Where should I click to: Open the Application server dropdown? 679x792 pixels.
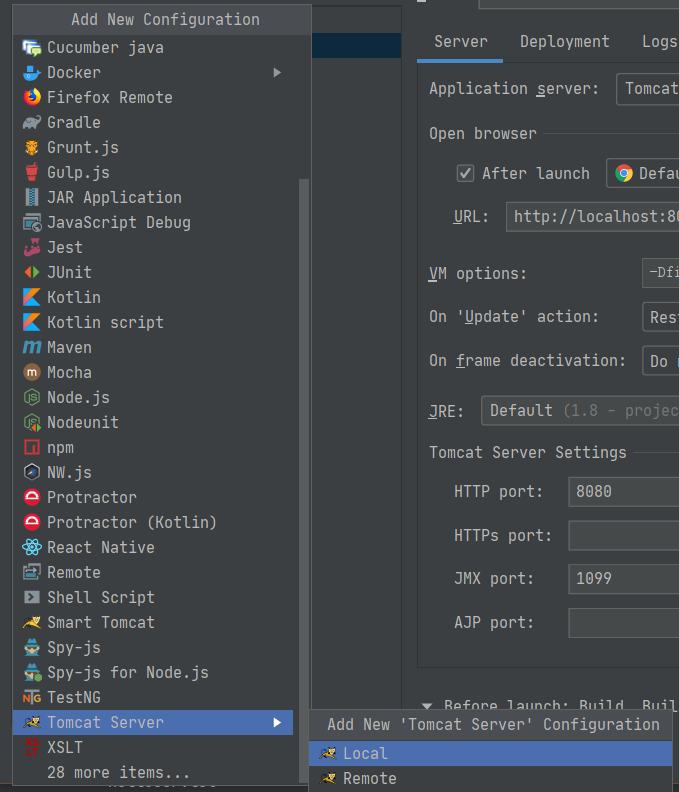point(648,89)
